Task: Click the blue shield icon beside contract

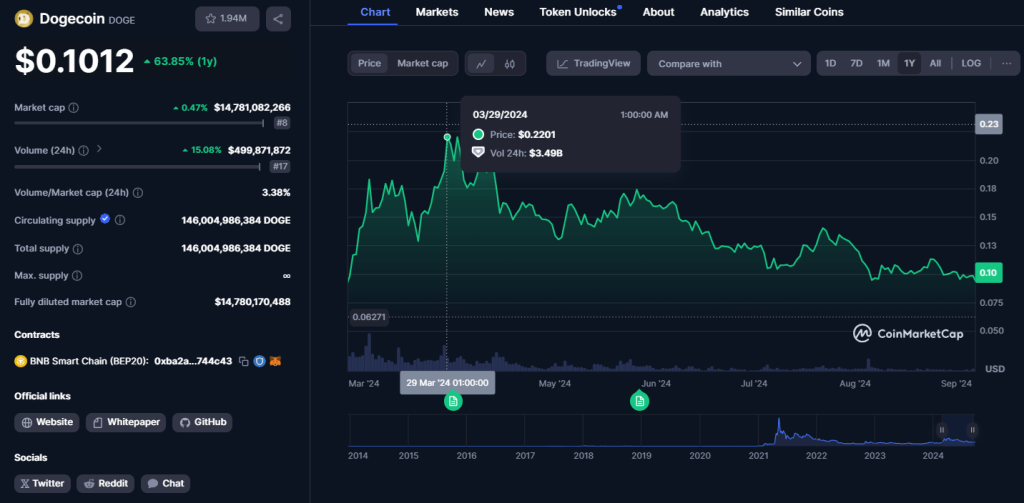Action: [259, 361]
